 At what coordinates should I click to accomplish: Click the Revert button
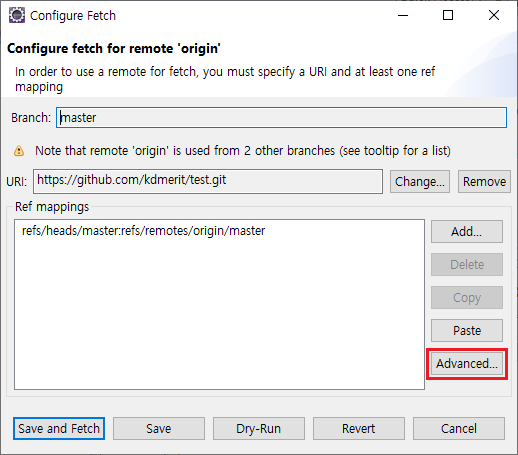[359, 428]
